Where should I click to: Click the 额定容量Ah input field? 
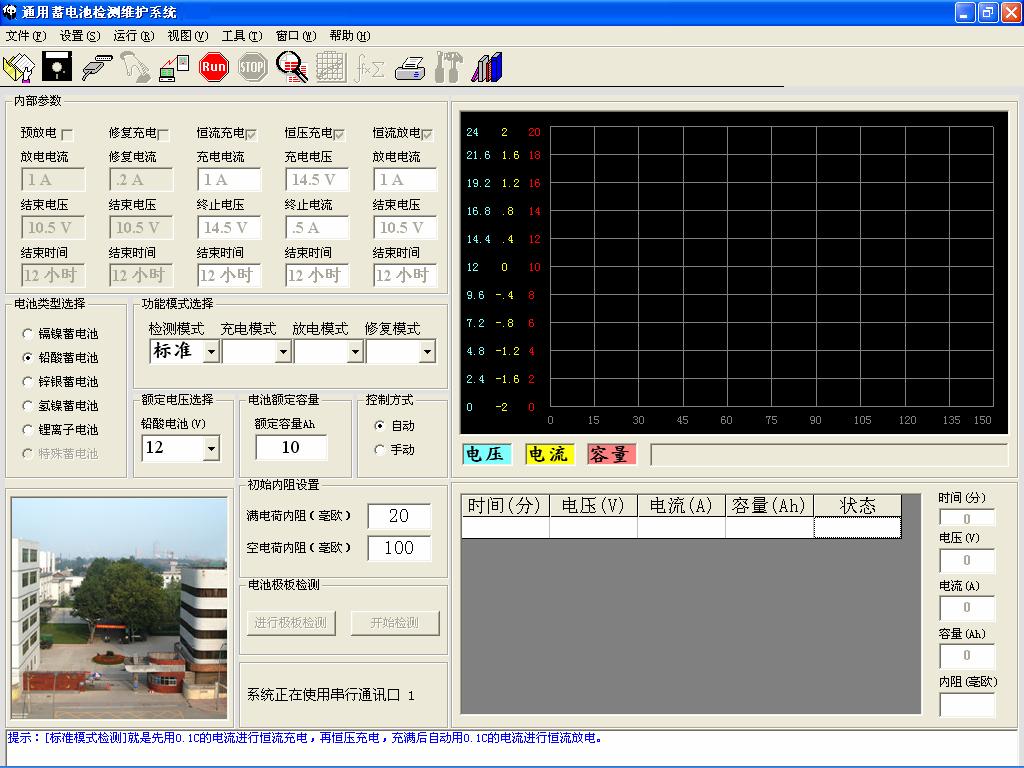click(x=291, y=448)
